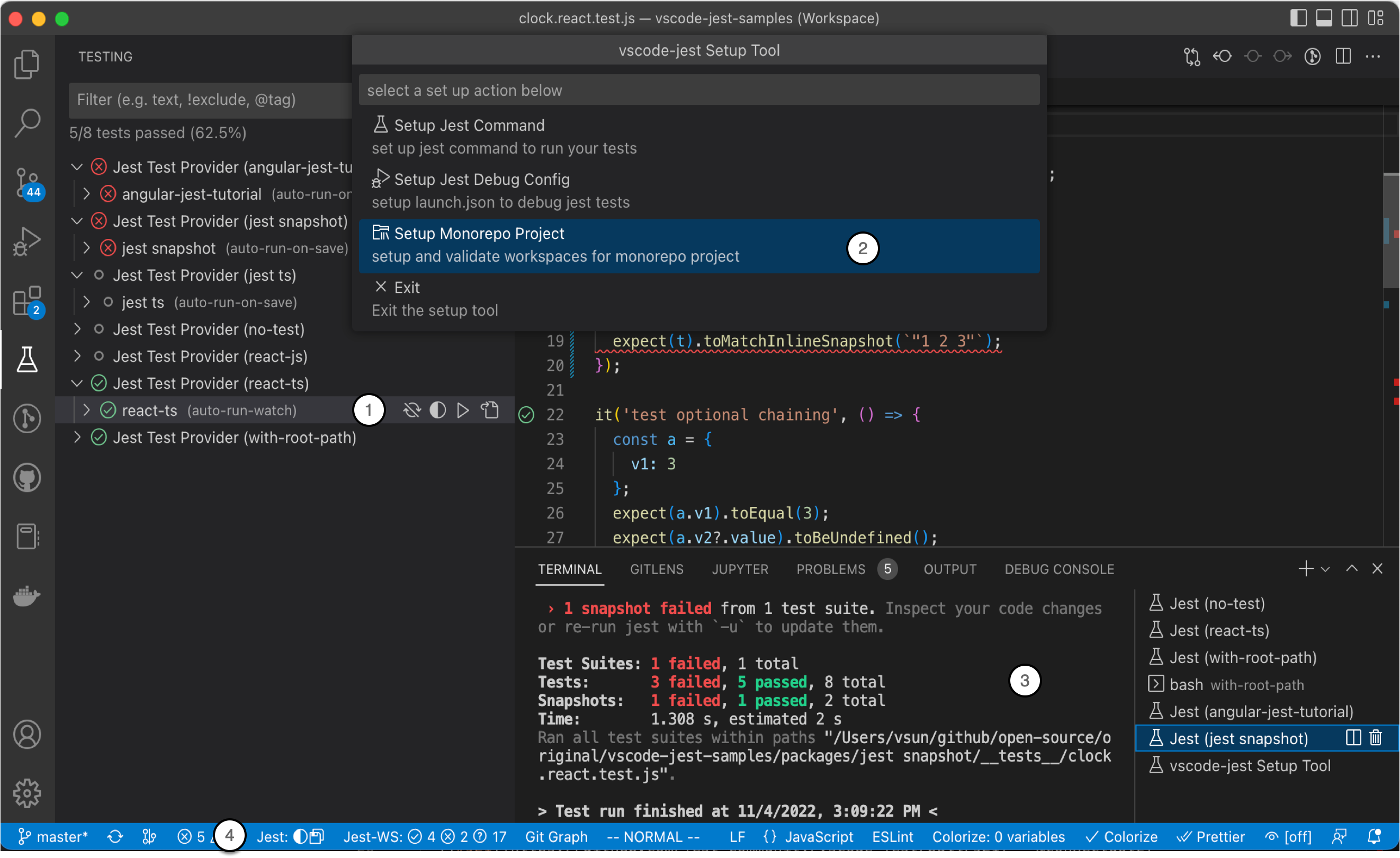
Task: Toggle auto-run off for react-ts
Action: (412, 410)
